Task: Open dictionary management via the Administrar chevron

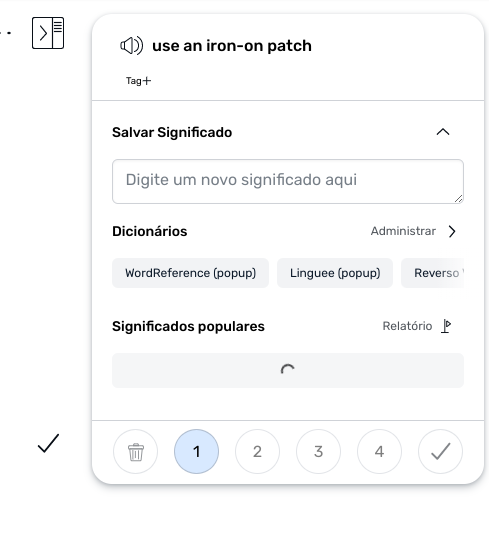Action: point(452,231)
